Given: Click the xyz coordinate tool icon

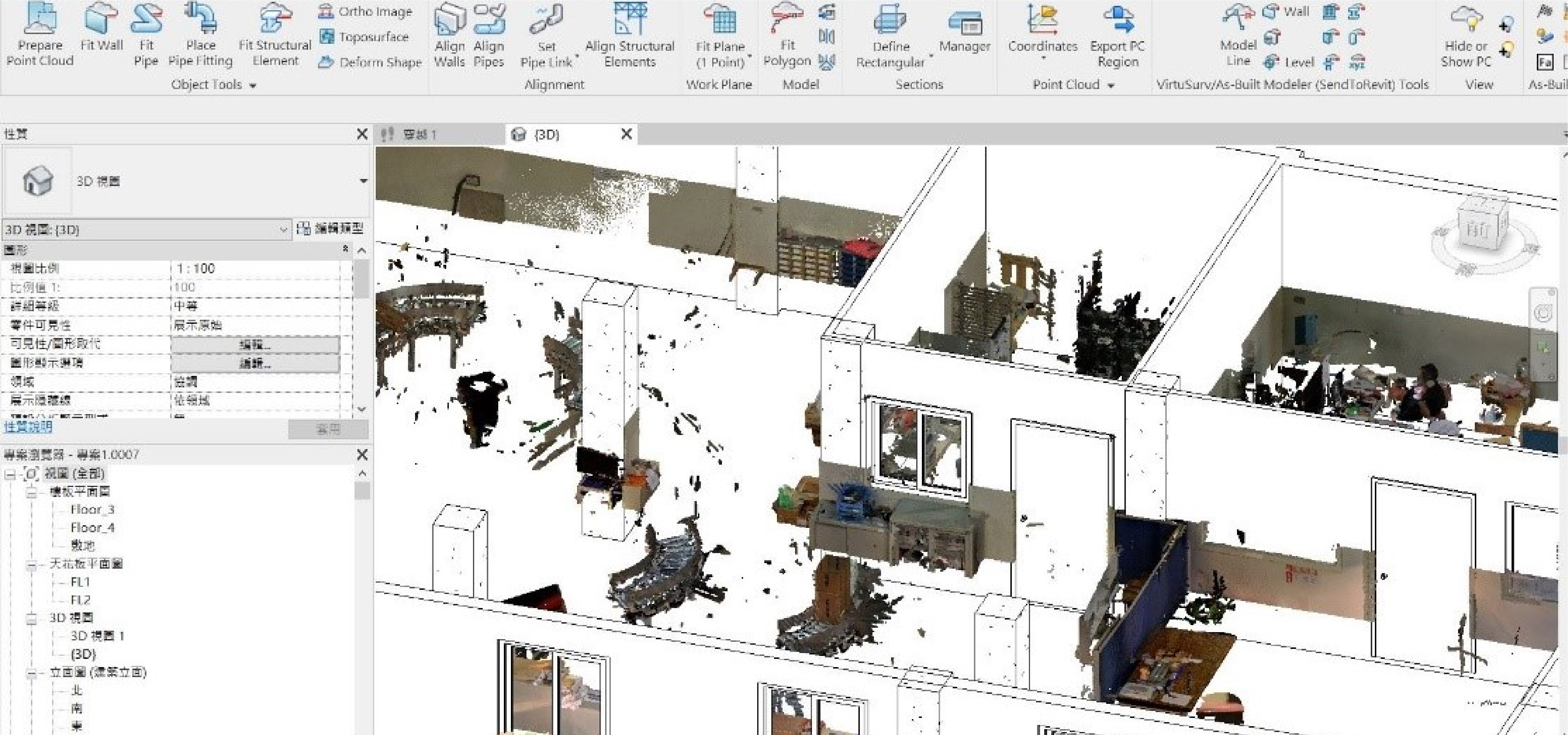Looking at the screenshot, I should (1357, 62).
